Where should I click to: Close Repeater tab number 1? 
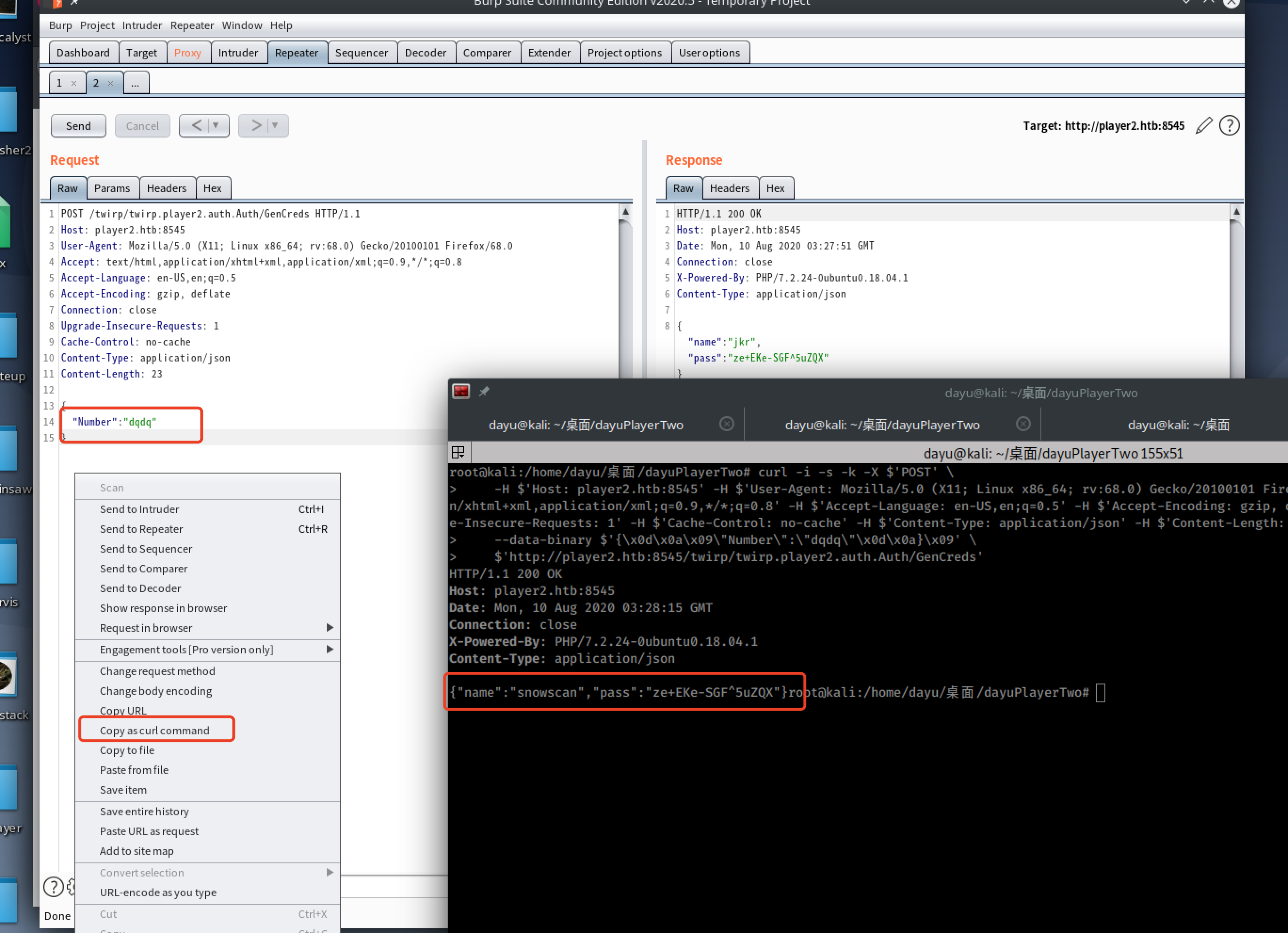point(74,83)
